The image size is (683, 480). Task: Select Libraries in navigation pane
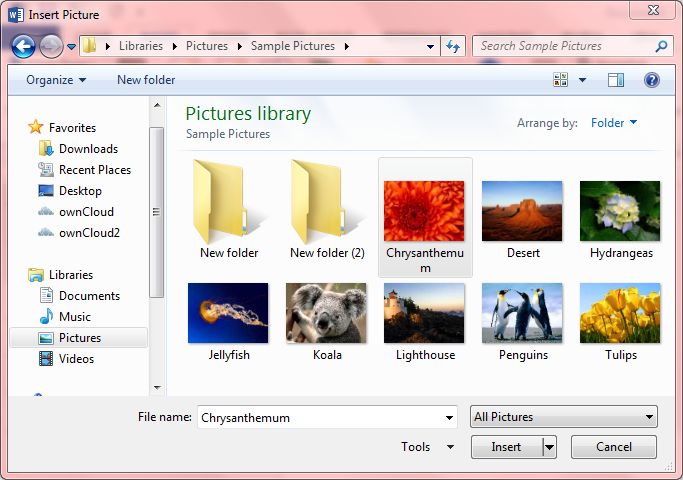(71, 275)
